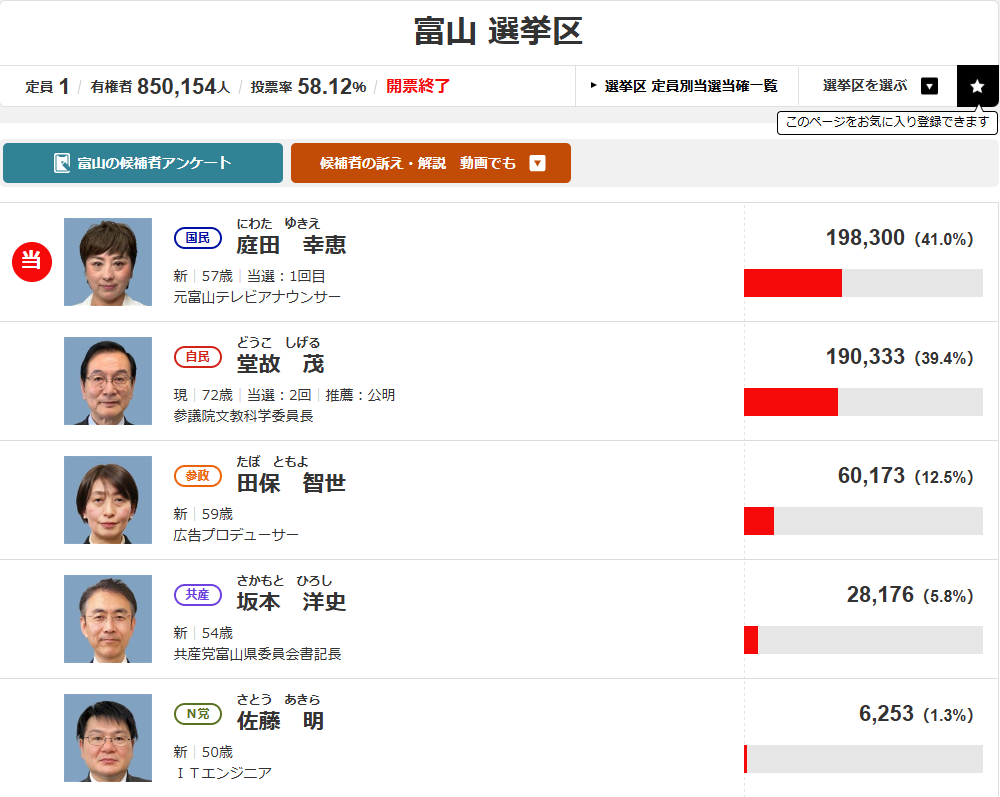Image resolution: width=1000 pixels, height=797 pixels.
Task: Click the survey icon on 富山の候補者アンケート
Action: point(62,163)
